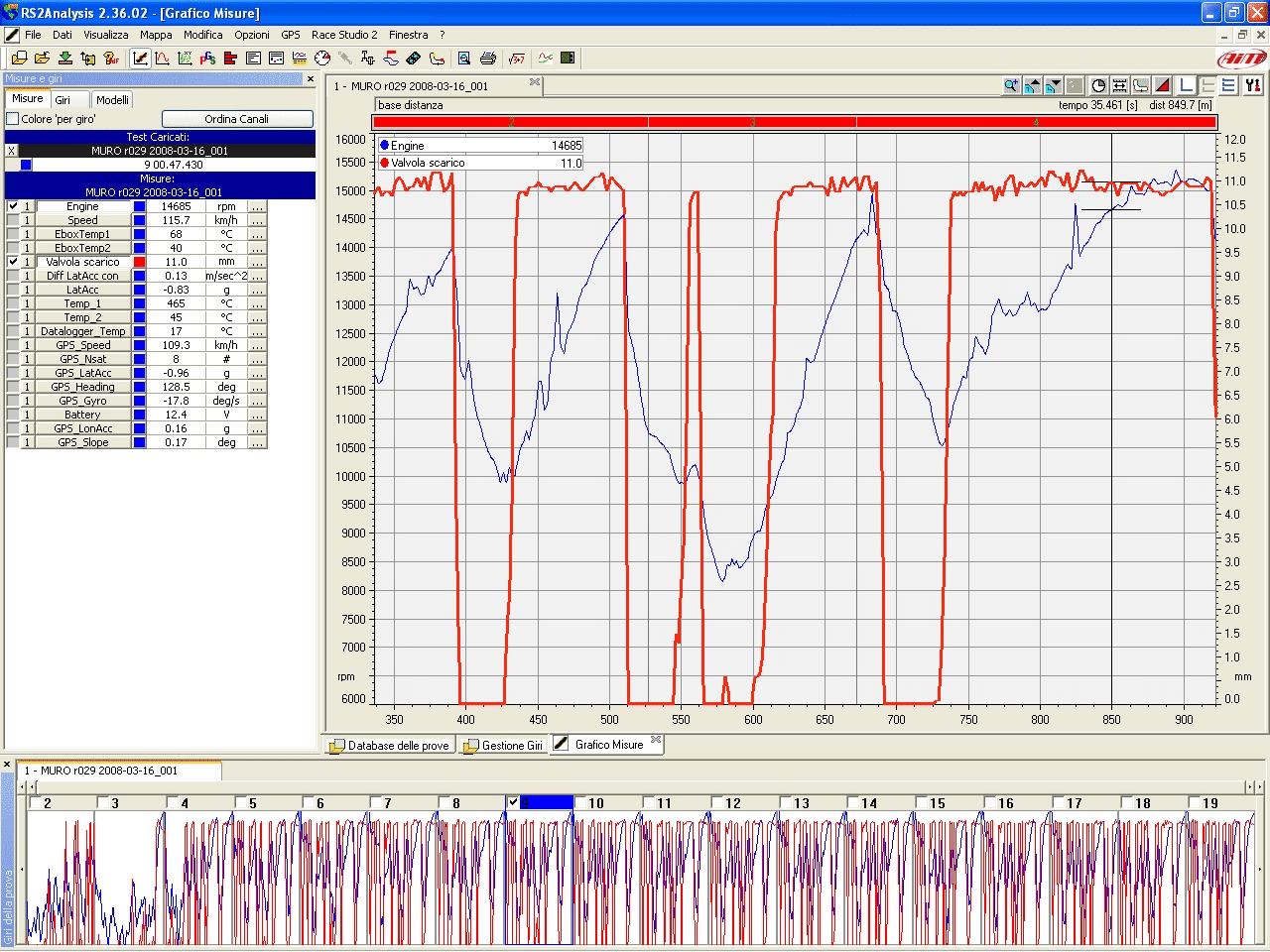Click the download data green arrow icon
The width and height of the screenshot is (1270, 952).
[65, 59]
